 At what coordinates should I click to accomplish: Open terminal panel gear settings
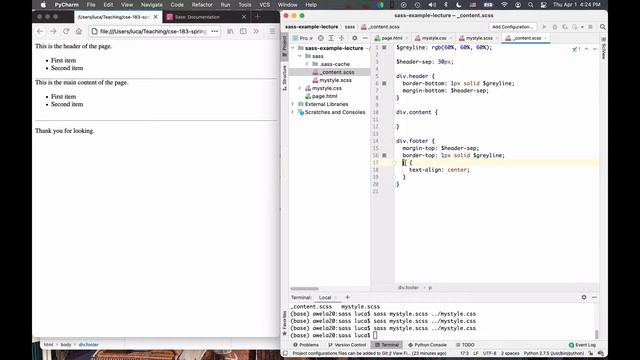(x=584, y=297)
